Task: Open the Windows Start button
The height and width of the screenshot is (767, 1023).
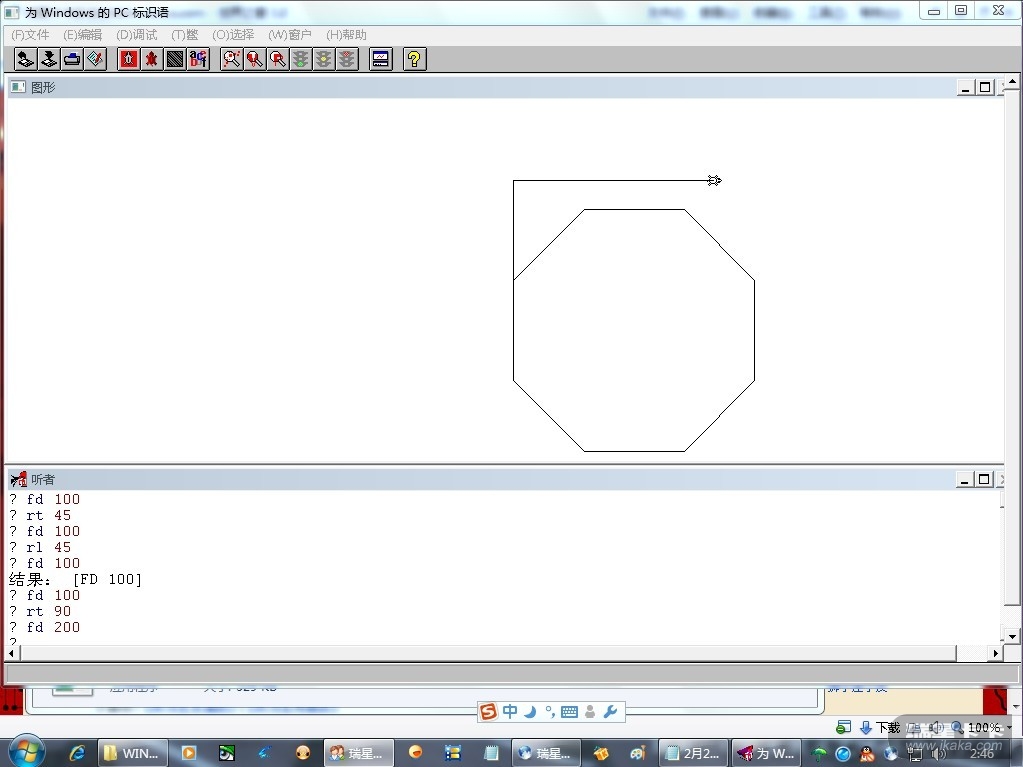Action: [26, 752]
